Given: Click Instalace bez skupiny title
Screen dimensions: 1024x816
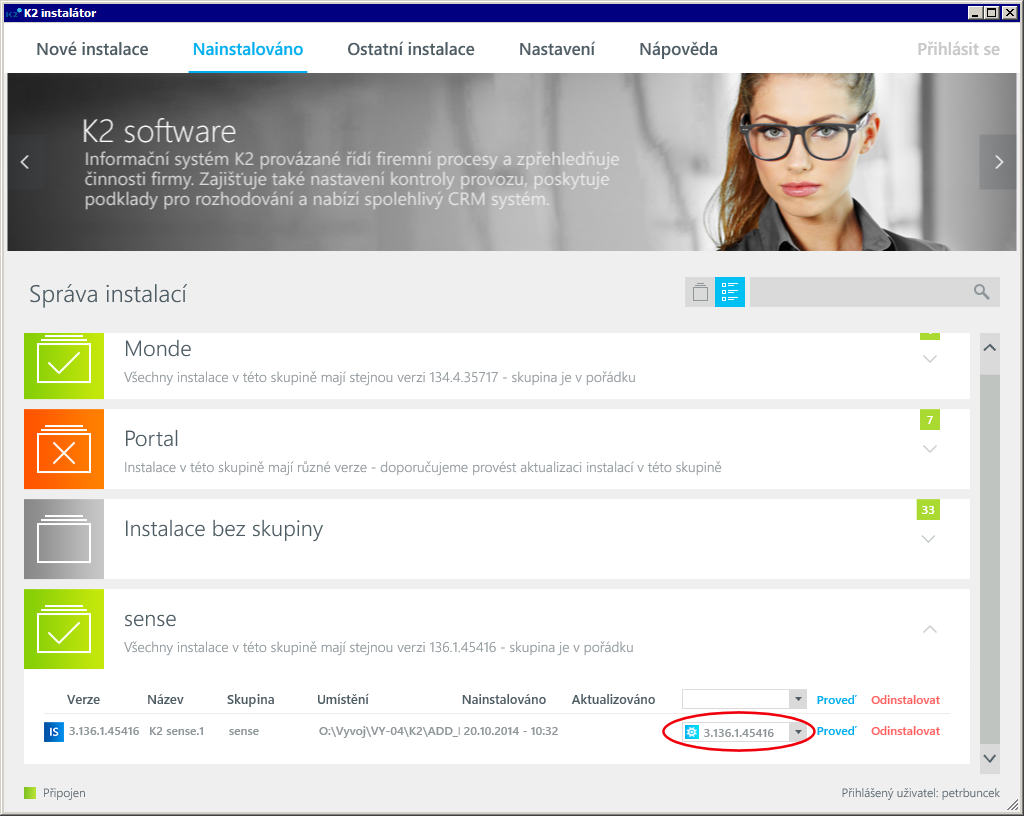Looking at the screenshot, I should point(223,529).
